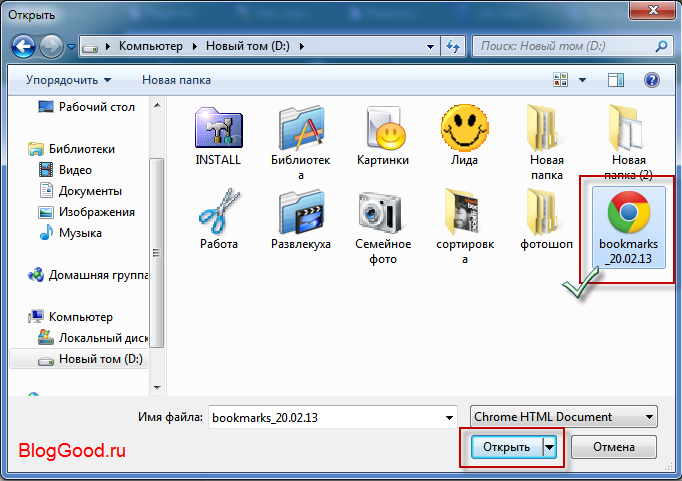The image size is (682, 481).
Task: Click the refresh button beside address bar
Action: [453, 46]
